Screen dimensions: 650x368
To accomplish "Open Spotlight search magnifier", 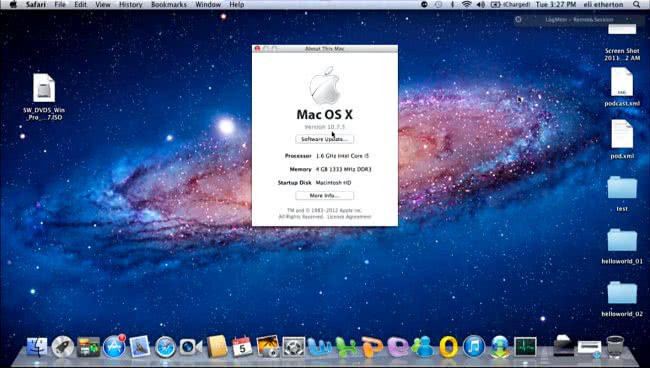I will click(636, 5).
